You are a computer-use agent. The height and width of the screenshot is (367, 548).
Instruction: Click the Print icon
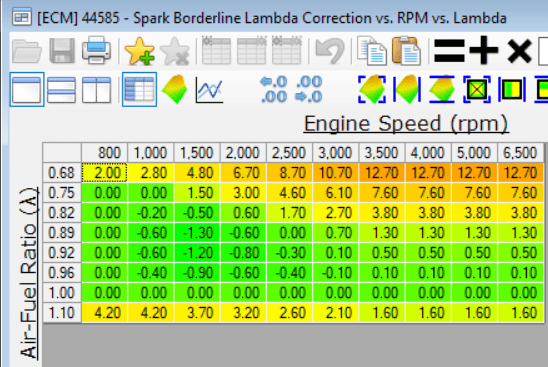click(96, 51)
